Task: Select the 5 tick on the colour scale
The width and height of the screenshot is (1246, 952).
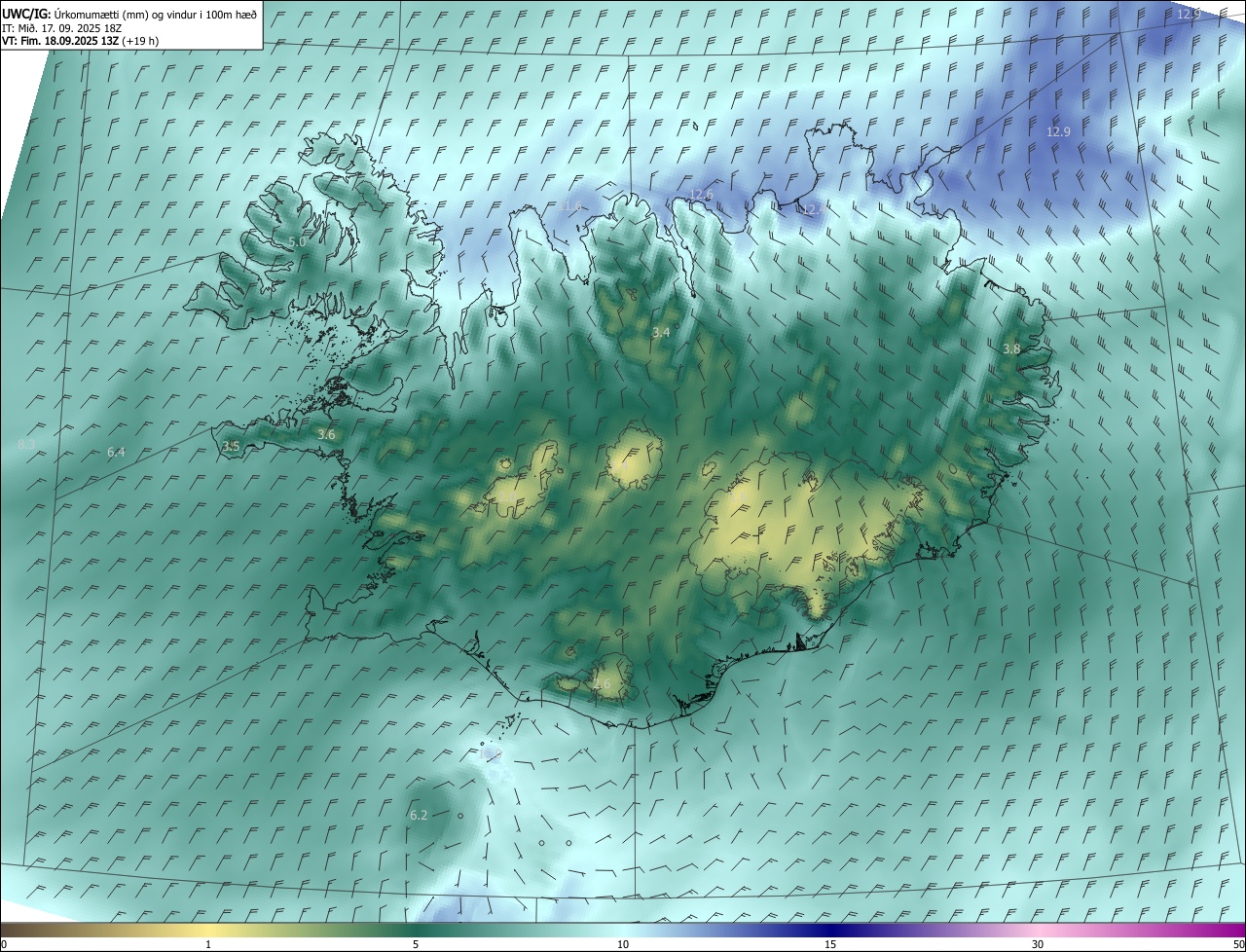Action: [416, 944]
